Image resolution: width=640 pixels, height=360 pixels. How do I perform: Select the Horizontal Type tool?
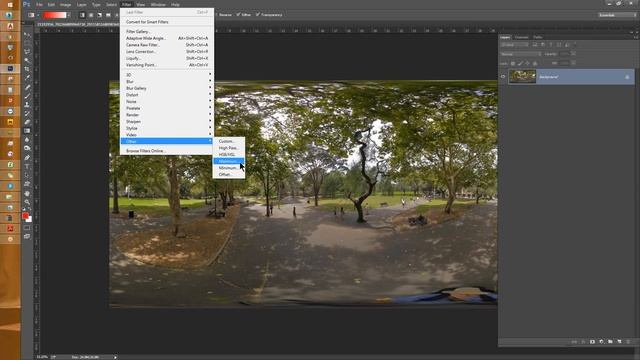click(x=27, y=166)
